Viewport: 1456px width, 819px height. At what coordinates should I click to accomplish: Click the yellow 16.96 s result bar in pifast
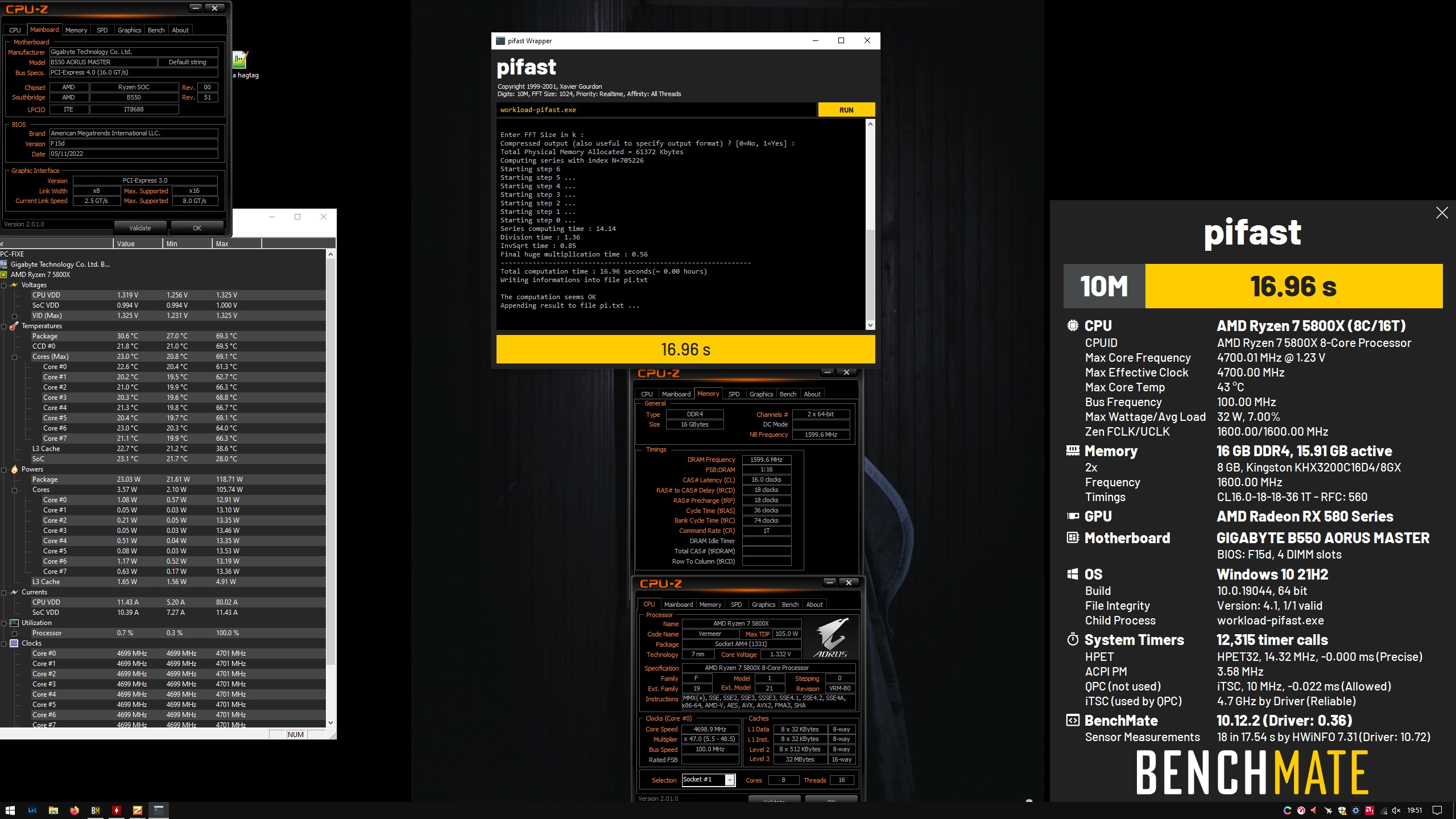click(x=685, y=349)
